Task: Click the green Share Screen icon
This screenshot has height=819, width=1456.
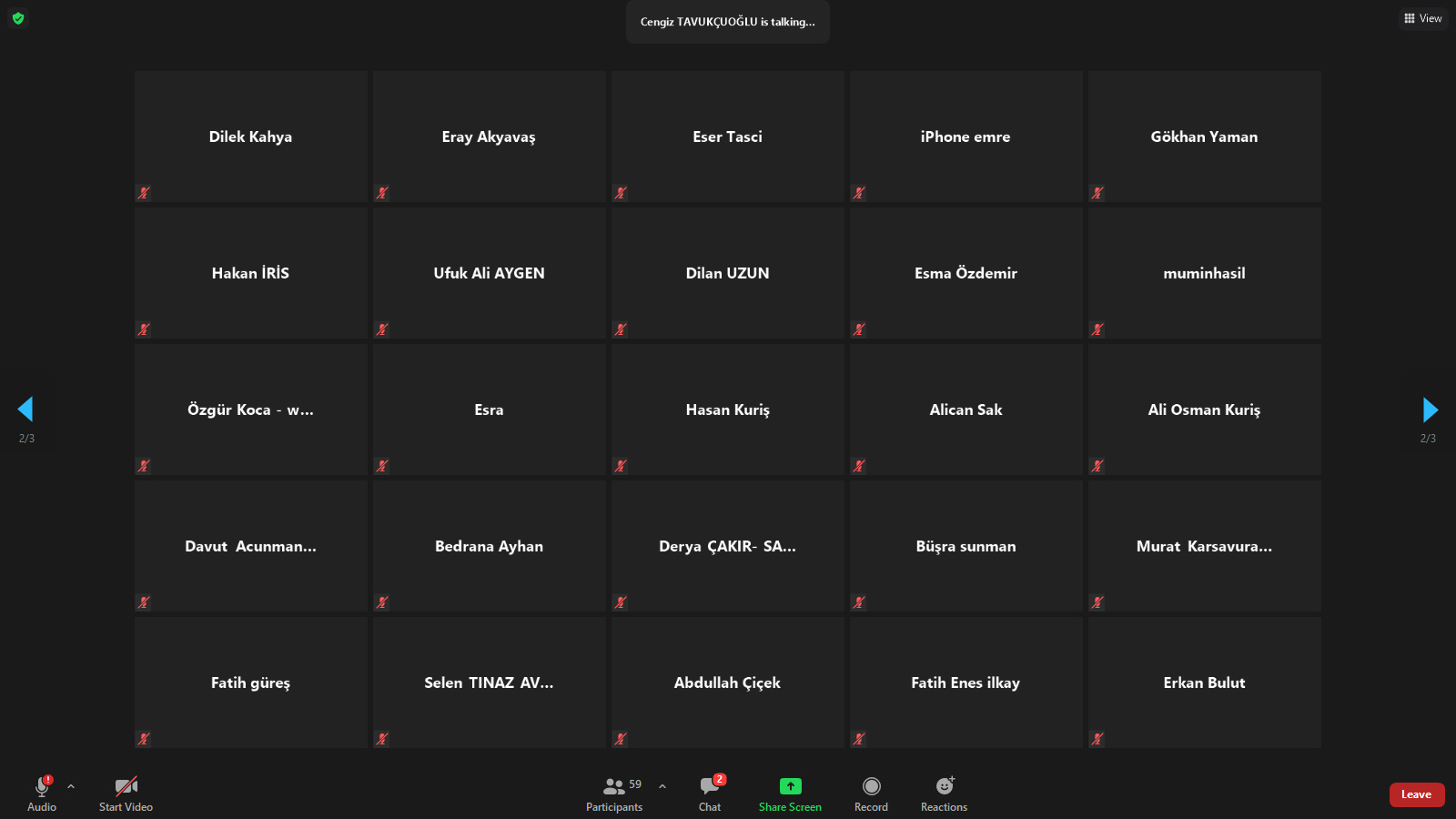Action: tap(790, 786)
